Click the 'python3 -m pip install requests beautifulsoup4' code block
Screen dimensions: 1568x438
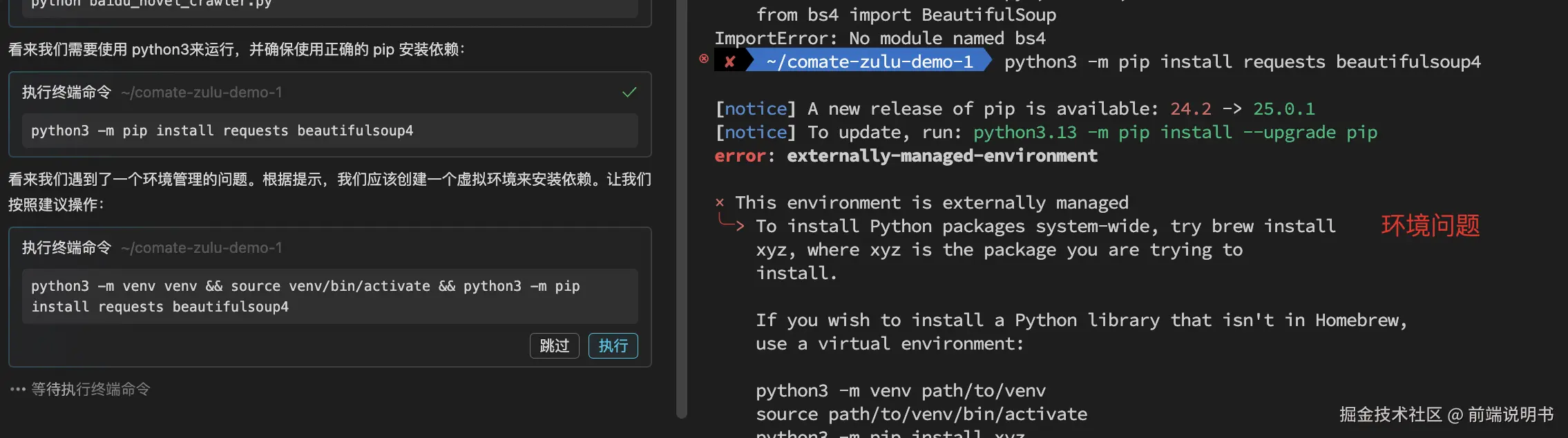pos(330,131)
